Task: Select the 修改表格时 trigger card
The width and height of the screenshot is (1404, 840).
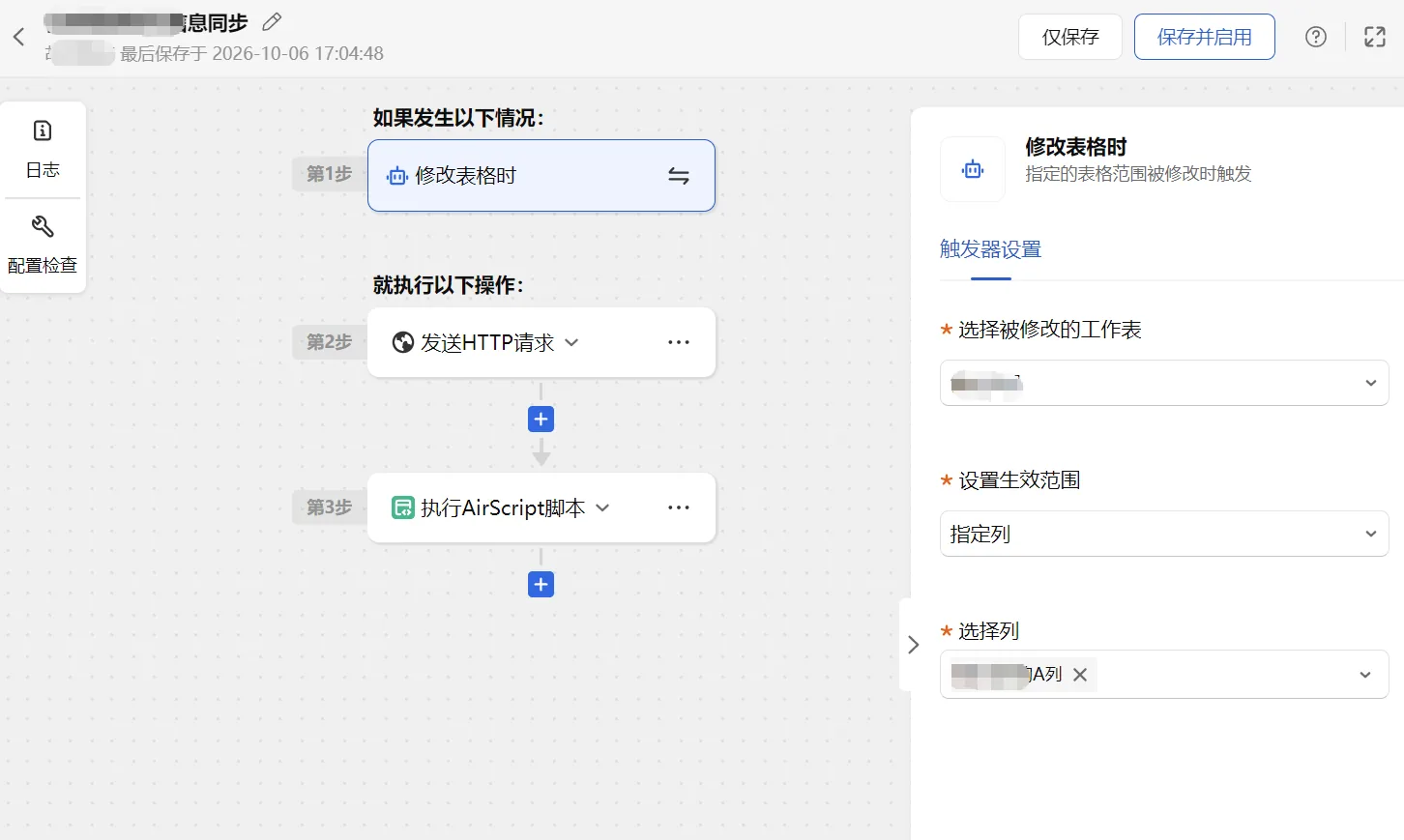Action: coord(541,176)
